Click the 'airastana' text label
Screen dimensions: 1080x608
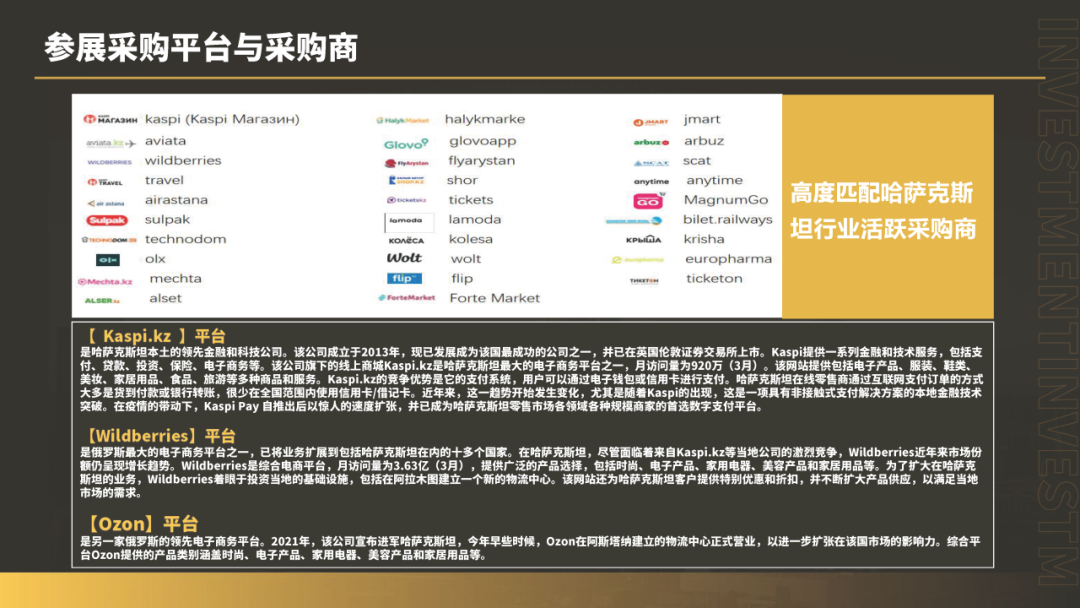click(176, 200)
